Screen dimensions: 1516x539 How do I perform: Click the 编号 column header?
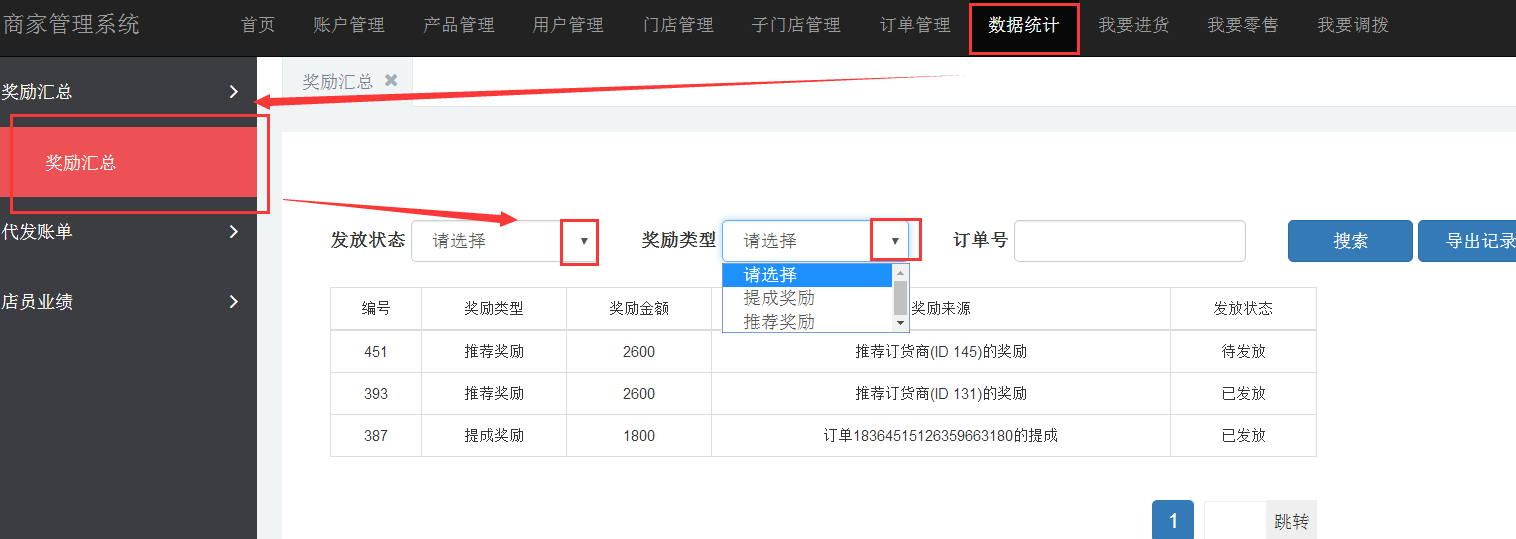tap(376, 309)
